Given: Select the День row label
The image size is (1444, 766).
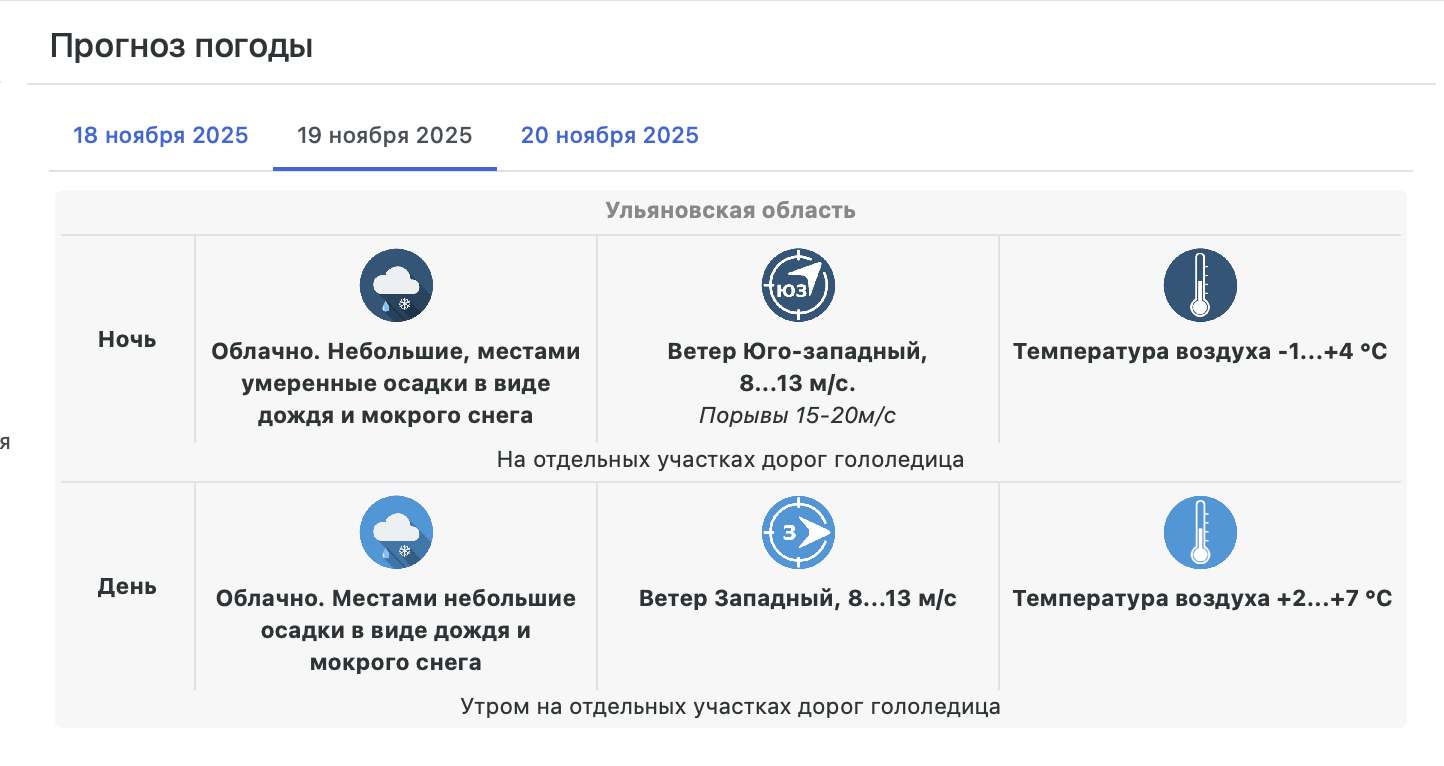Looking at the screenshot, I should pos(127,587).
